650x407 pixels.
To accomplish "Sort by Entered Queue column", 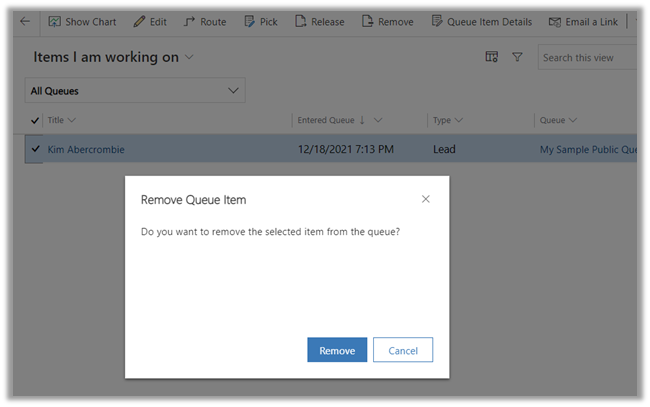I will (331, 120).
